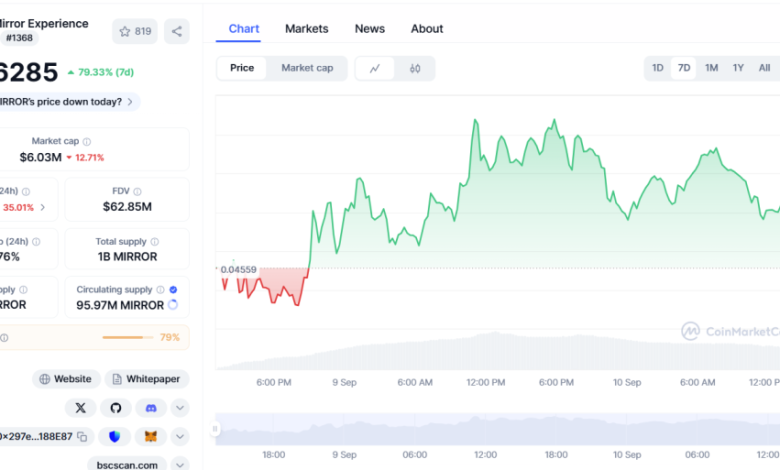Switch to the News tab

(370, 29)
